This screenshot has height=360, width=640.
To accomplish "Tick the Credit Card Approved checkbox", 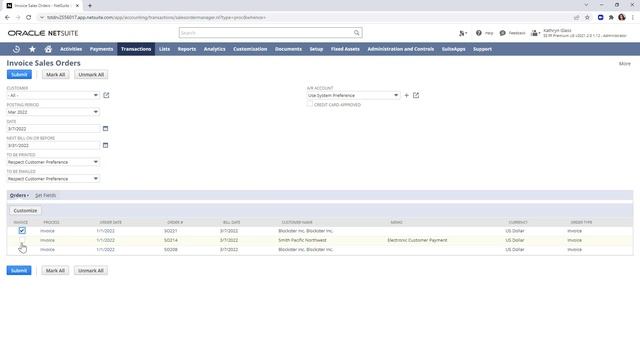I will (310, 104).
